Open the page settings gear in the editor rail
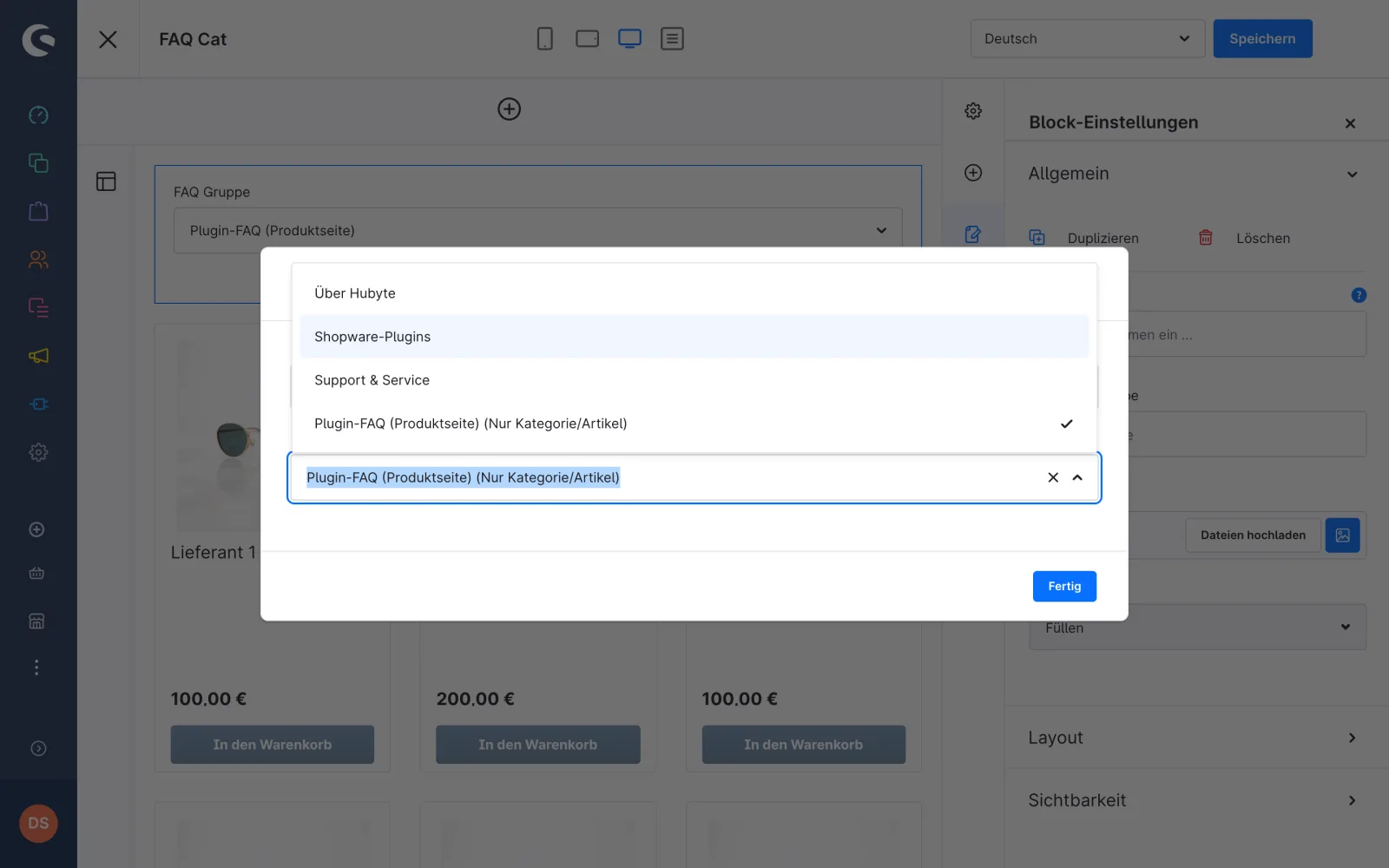 tap(973, 110)
